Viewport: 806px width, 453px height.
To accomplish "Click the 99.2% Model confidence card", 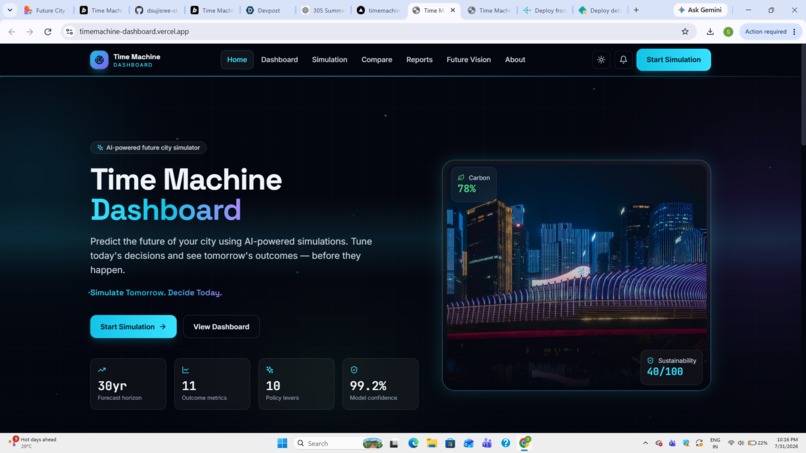I will (380, 384).
